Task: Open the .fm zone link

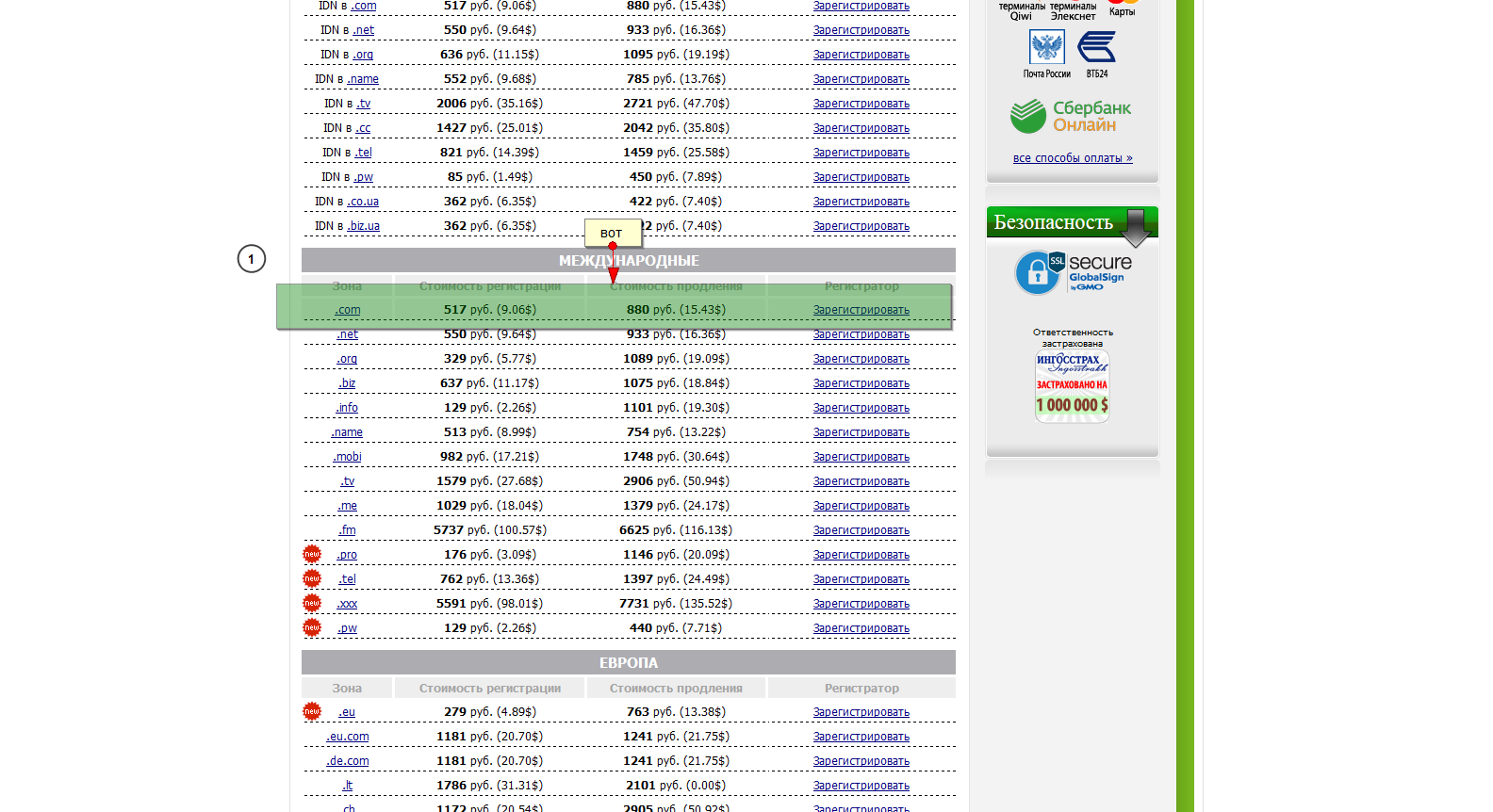Action: (x=348, y=530)
